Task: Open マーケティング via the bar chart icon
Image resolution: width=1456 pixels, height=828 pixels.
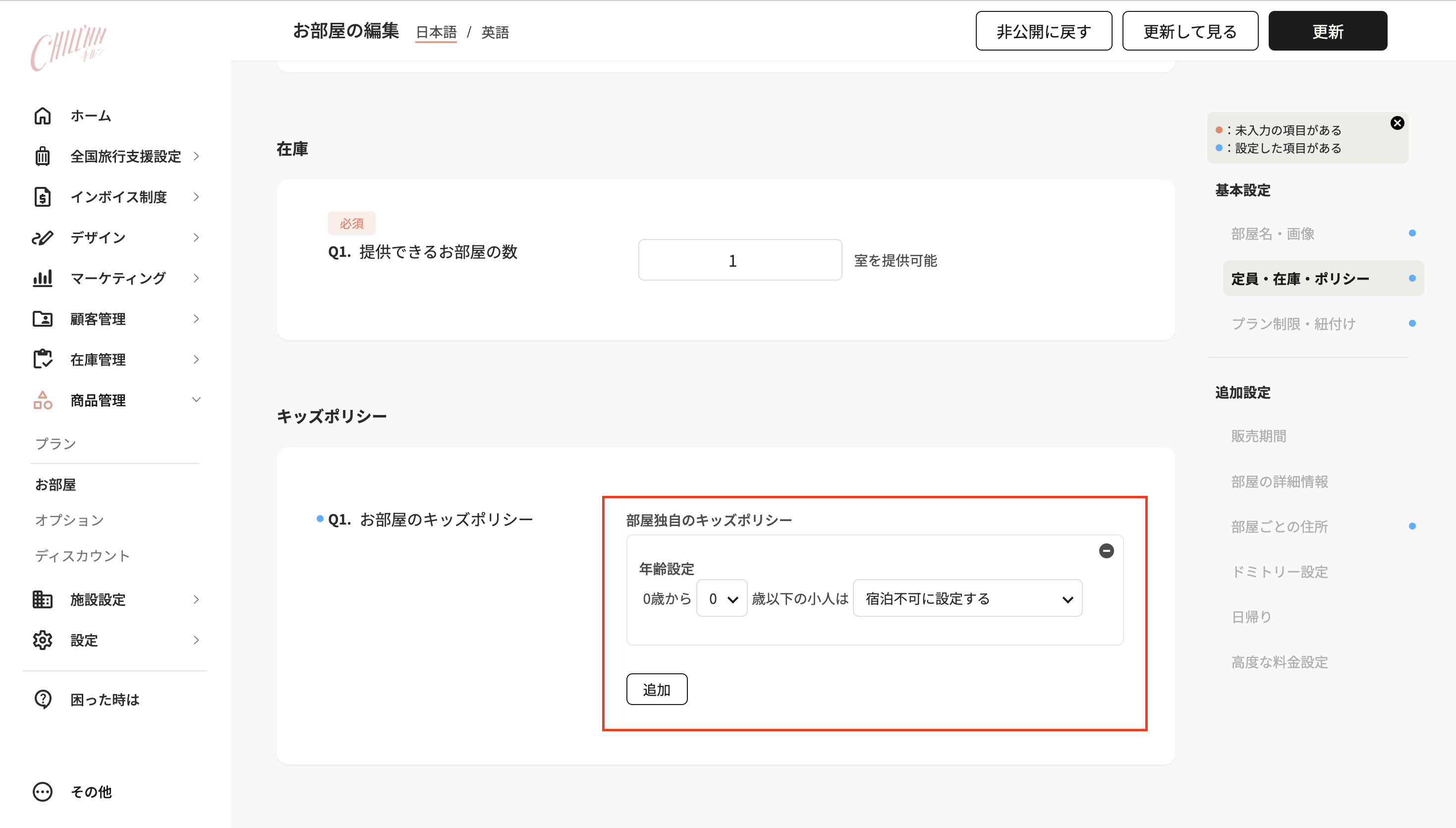Action: [43, 278]
